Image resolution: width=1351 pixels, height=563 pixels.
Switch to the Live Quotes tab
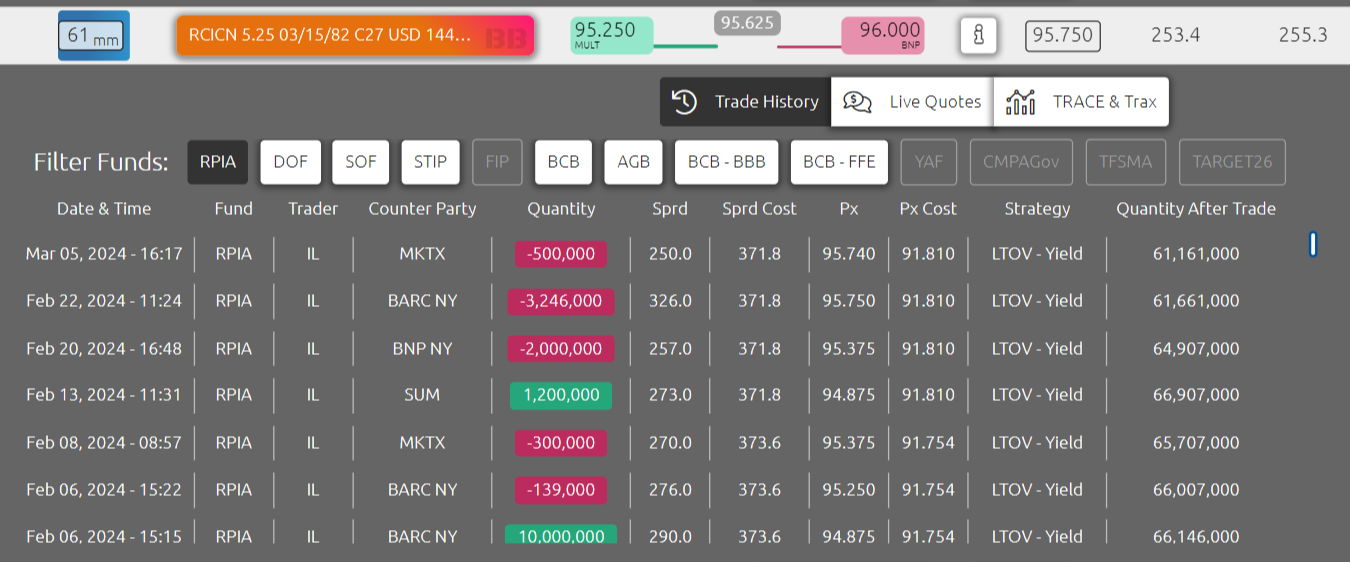coord(912,102)
